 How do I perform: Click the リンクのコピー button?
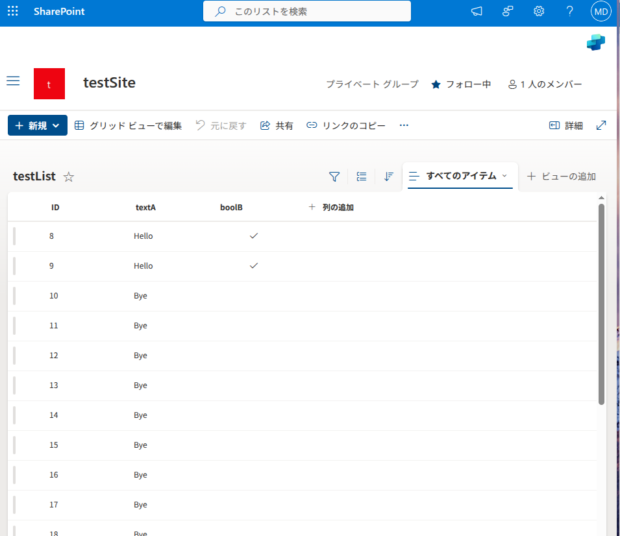tap(346, 126)
